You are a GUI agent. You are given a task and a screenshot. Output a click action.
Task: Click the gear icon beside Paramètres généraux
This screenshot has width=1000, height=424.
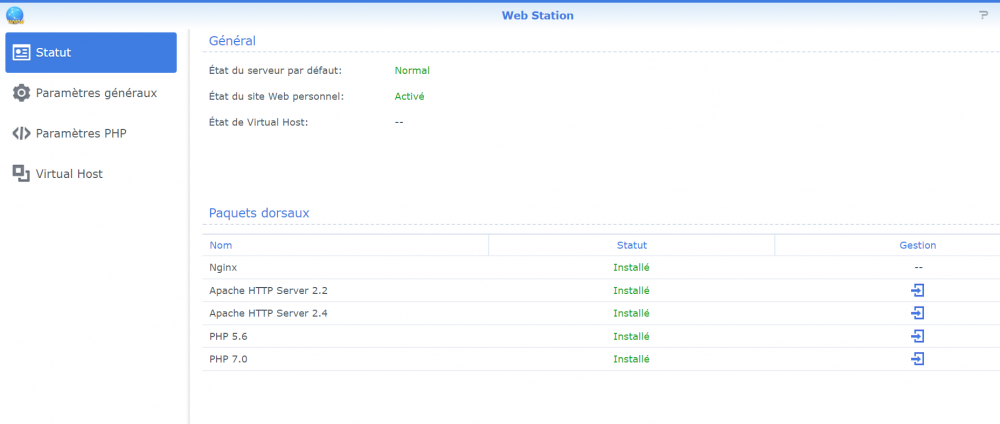(21, 93)
